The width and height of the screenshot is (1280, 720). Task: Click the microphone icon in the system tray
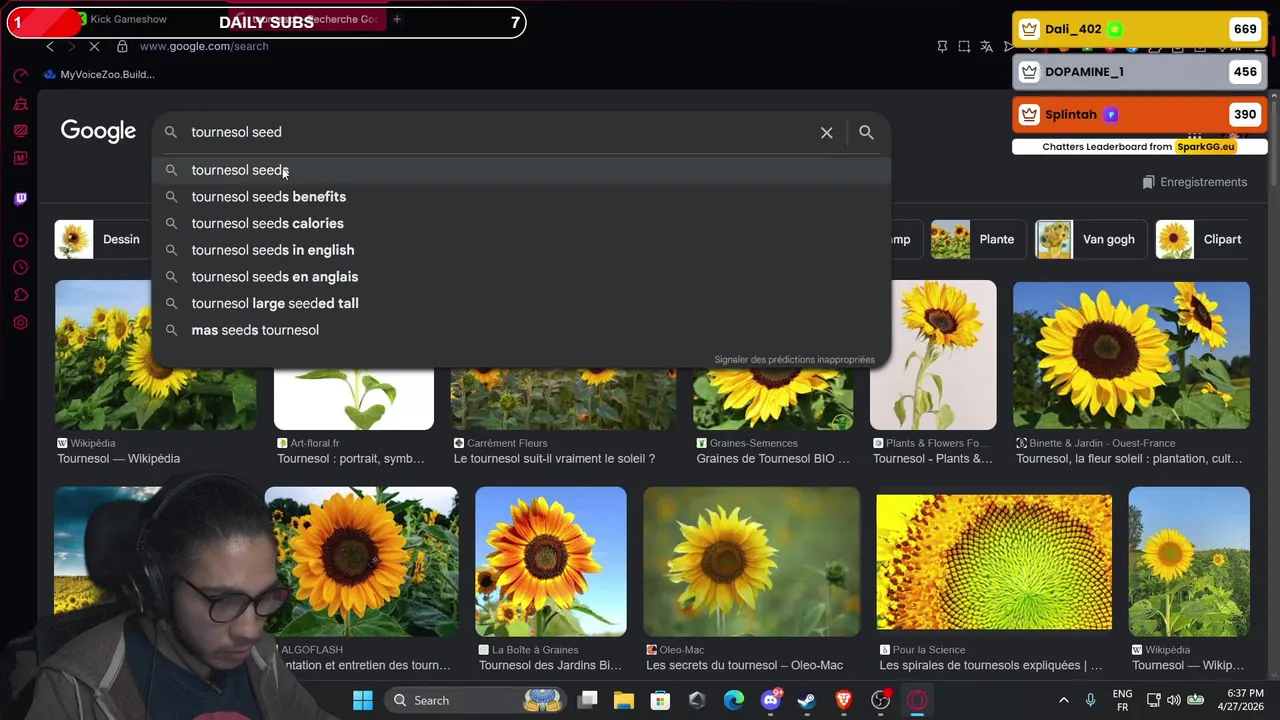tap(1090, 700)
